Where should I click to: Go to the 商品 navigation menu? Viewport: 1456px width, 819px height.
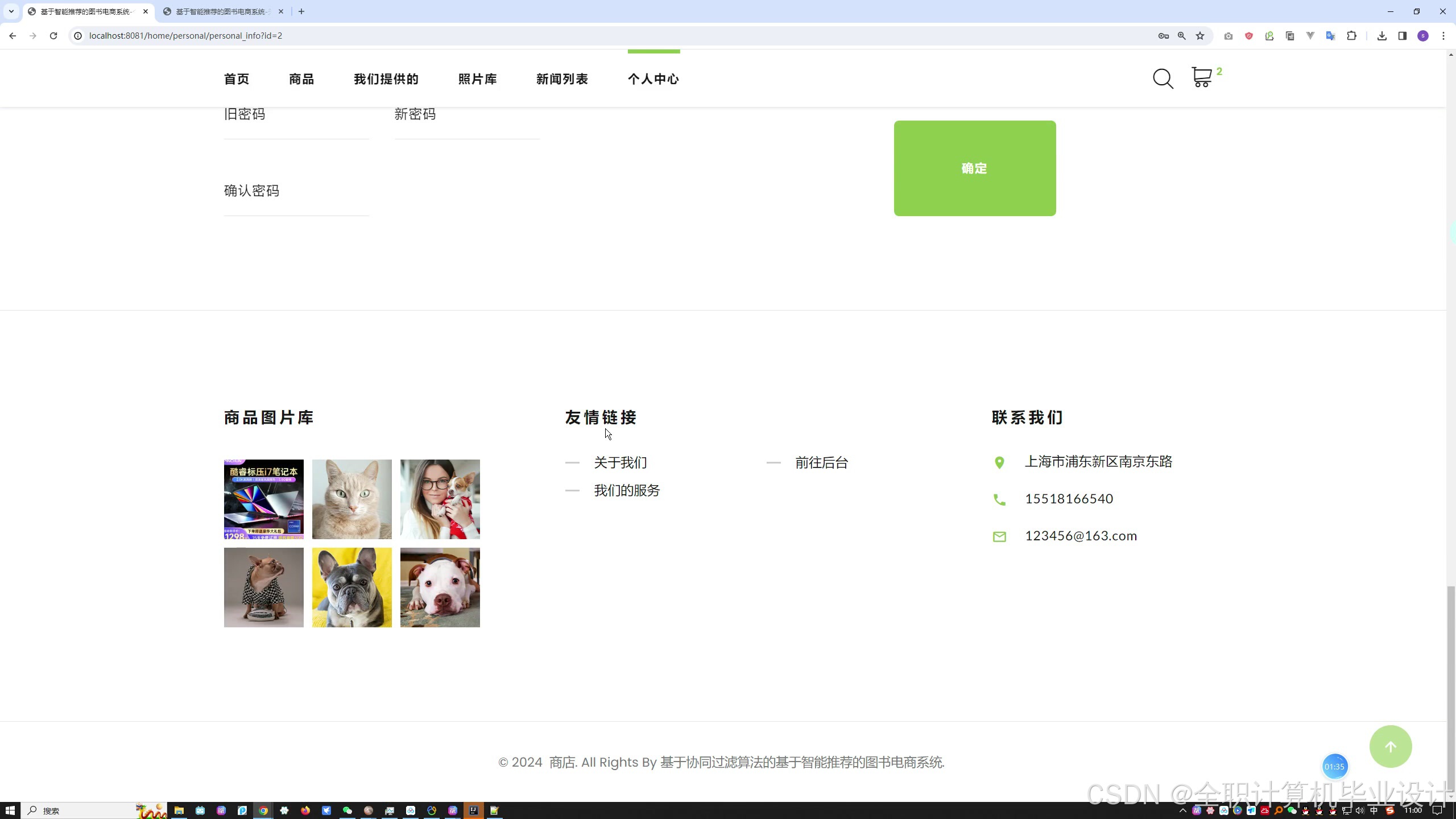(301, 79)
